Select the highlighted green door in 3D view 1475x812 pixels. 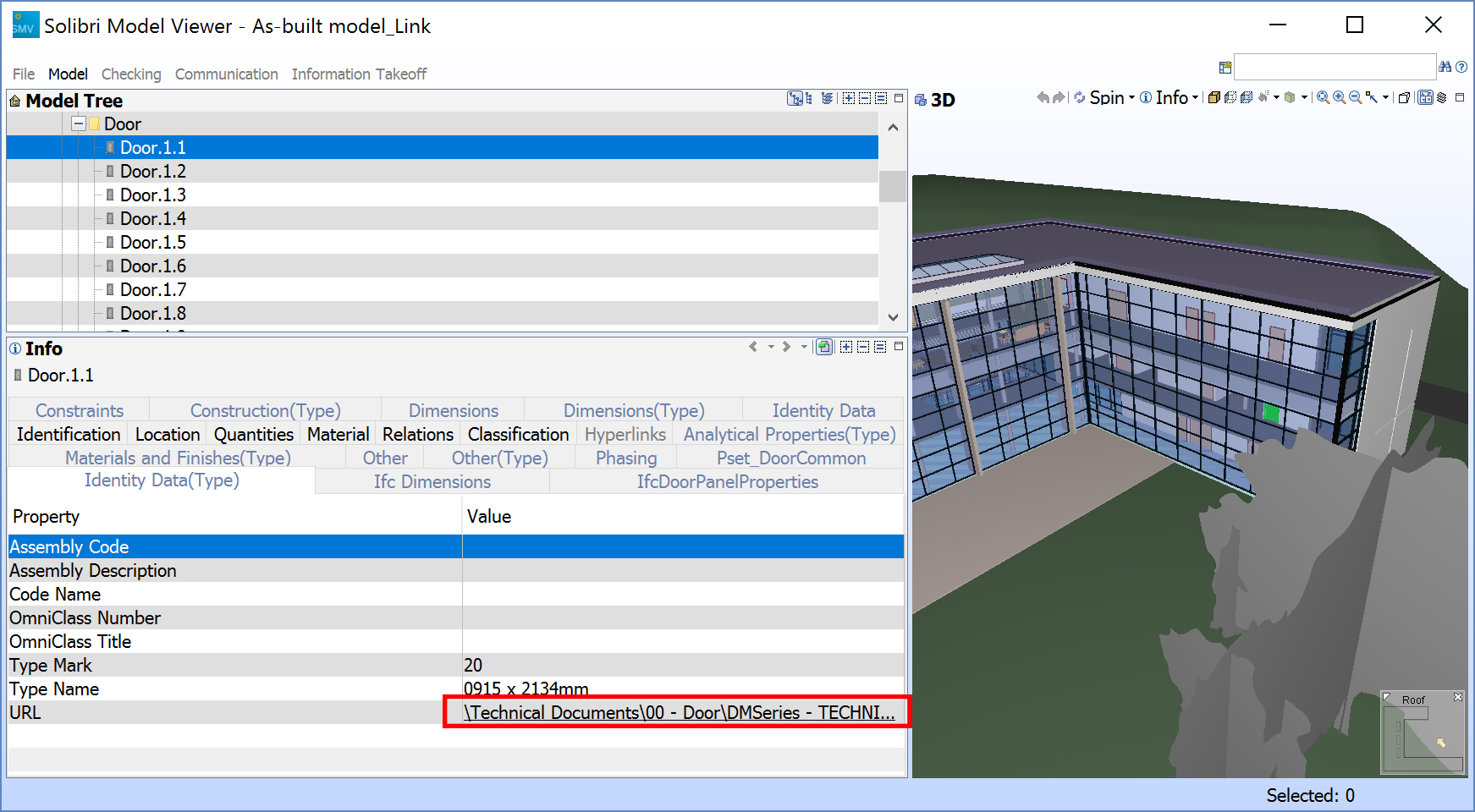(1271, 413)
